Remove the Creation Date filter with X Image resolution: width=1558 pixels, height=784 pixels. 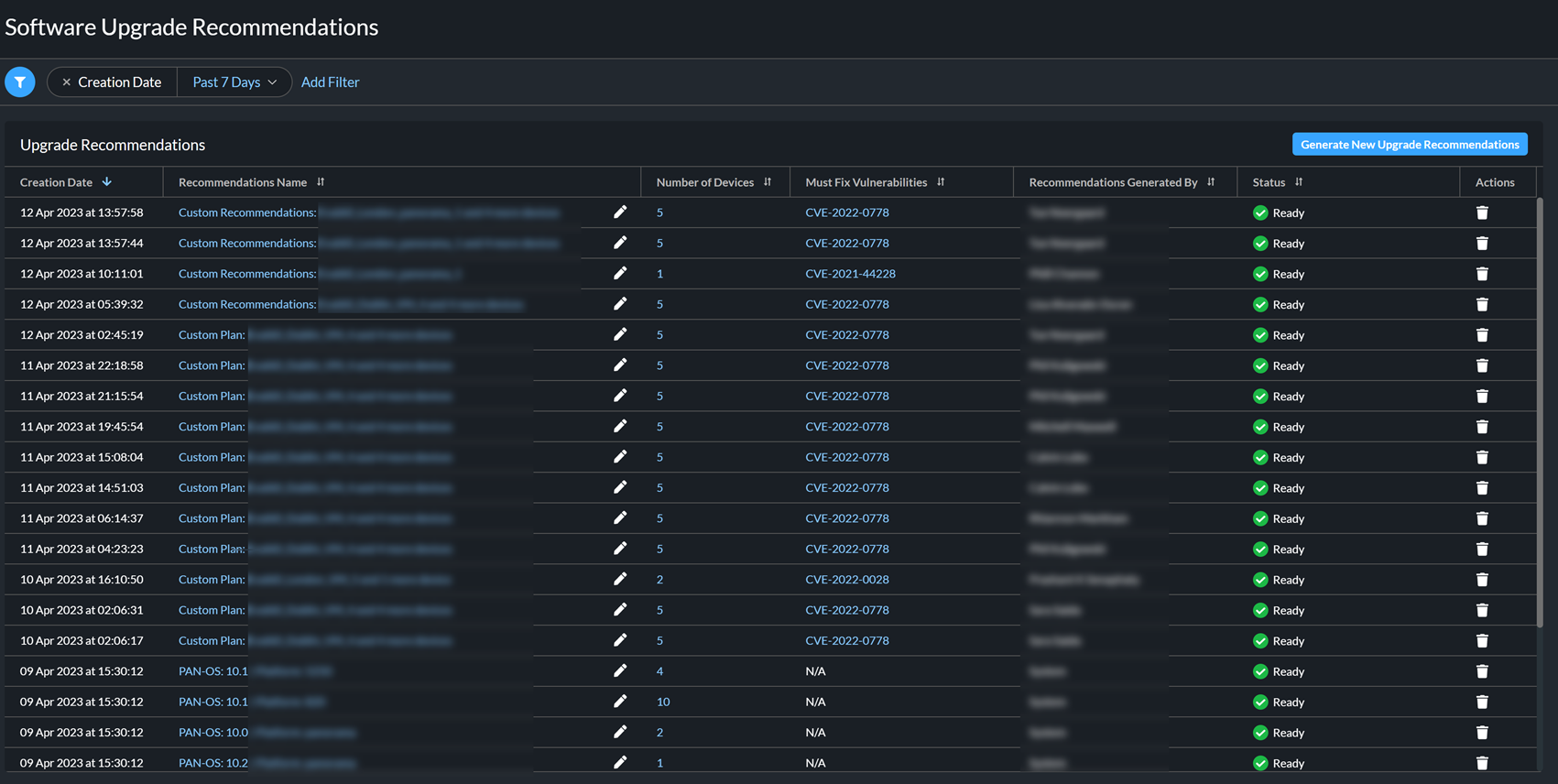click(66, 82)
